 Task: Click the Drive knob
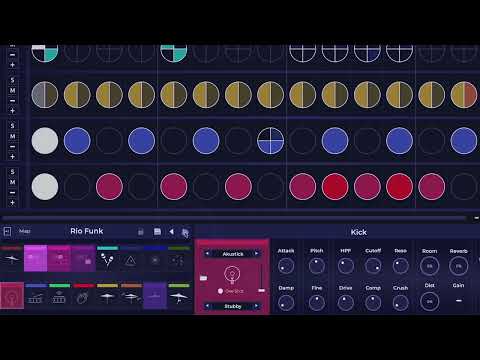pos(346,303)
